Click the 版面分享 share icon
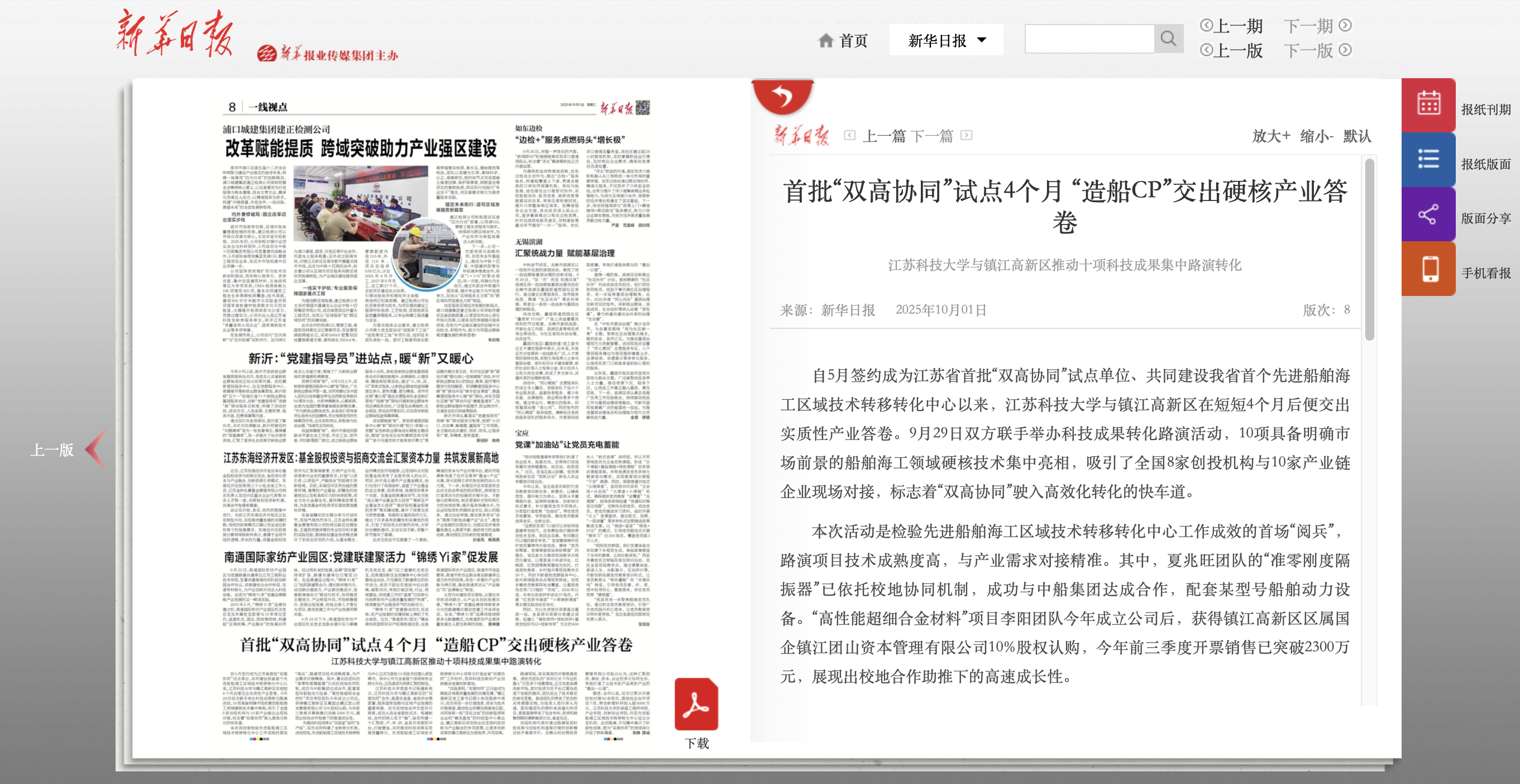Screen dimensions: 1520x784 click(1428, 214)
